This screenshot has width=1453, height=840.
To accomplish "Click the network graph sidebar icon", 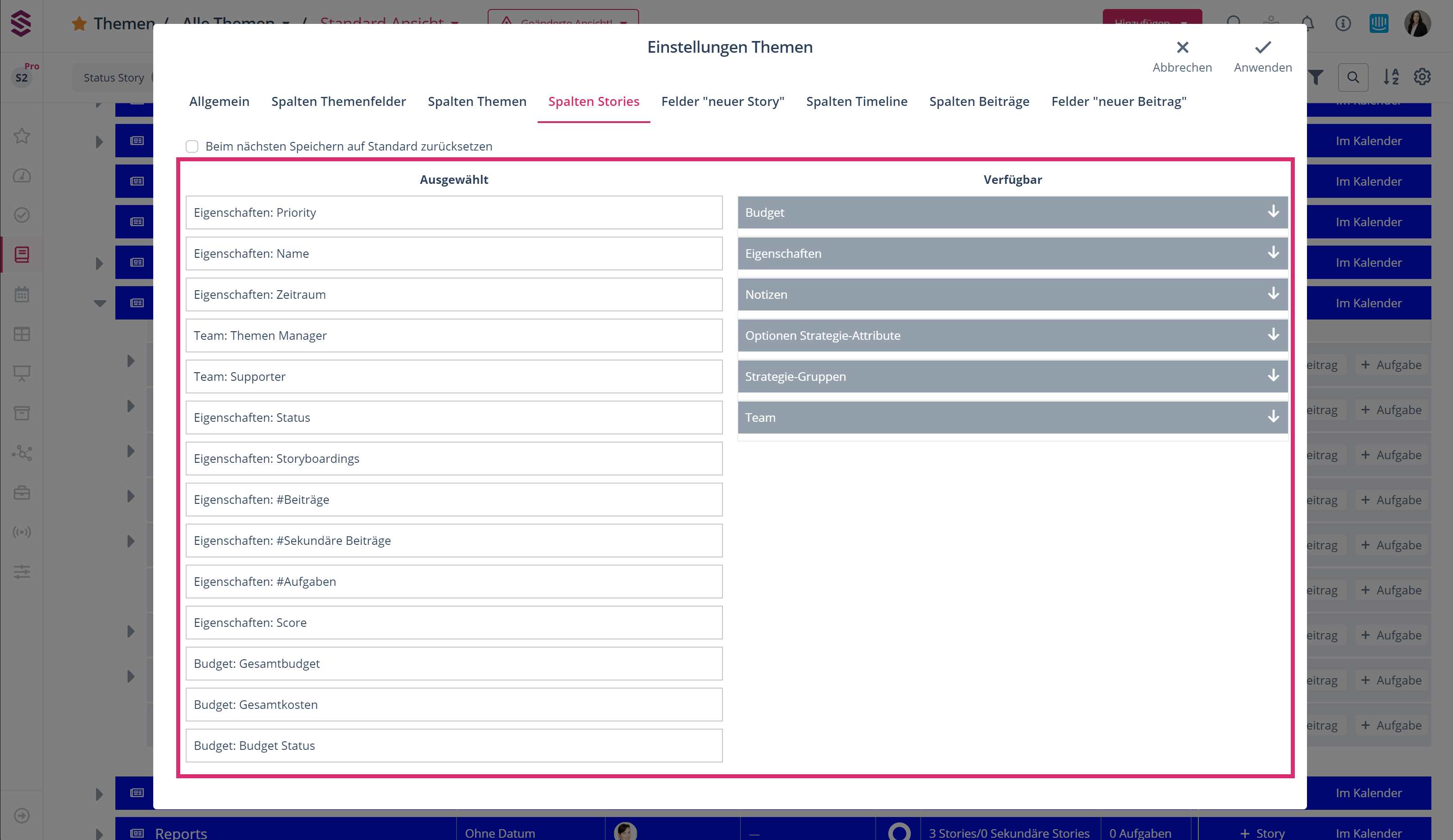I will point(22,452).
